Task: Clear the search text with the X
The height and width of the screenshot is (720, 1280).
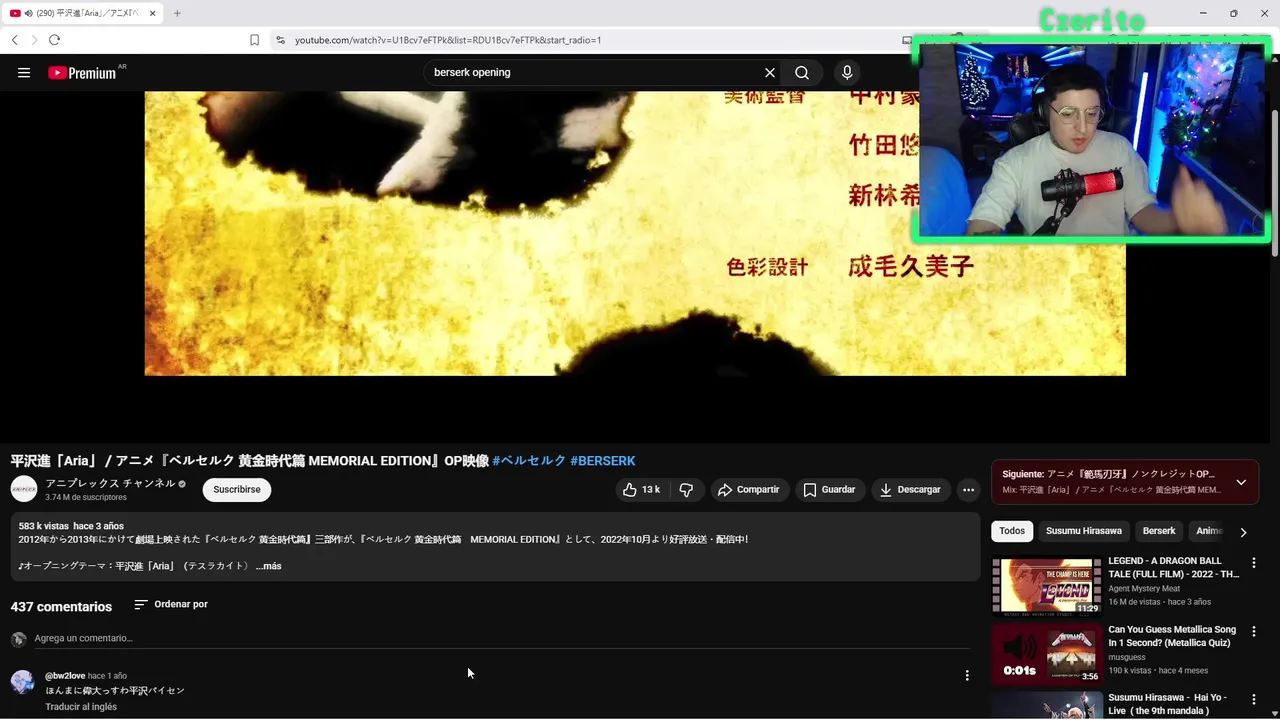Action: 770,72
